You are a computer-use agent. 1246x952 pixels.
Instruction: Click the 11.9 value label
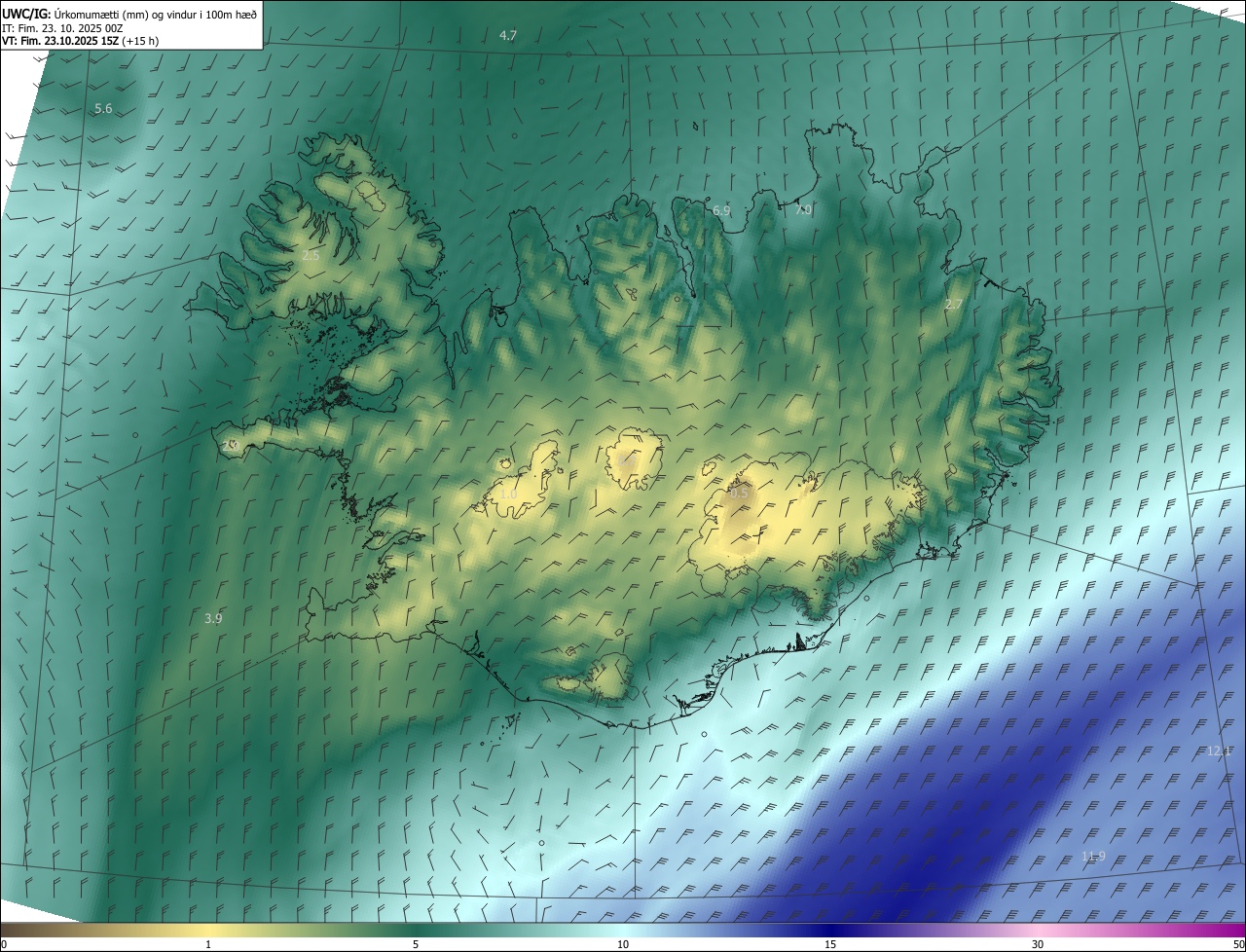pyautogui.click(x=1093, y=857)
